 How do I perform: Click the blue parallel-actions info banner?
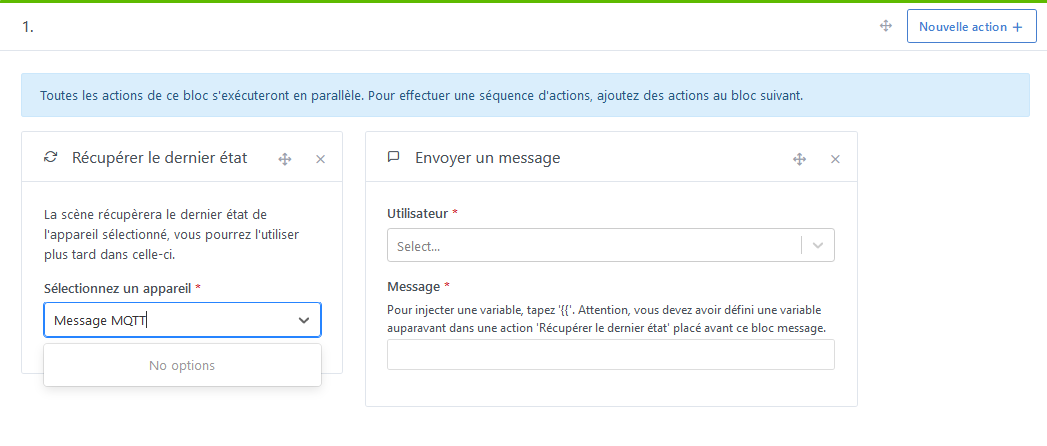[x=525, y=95]
